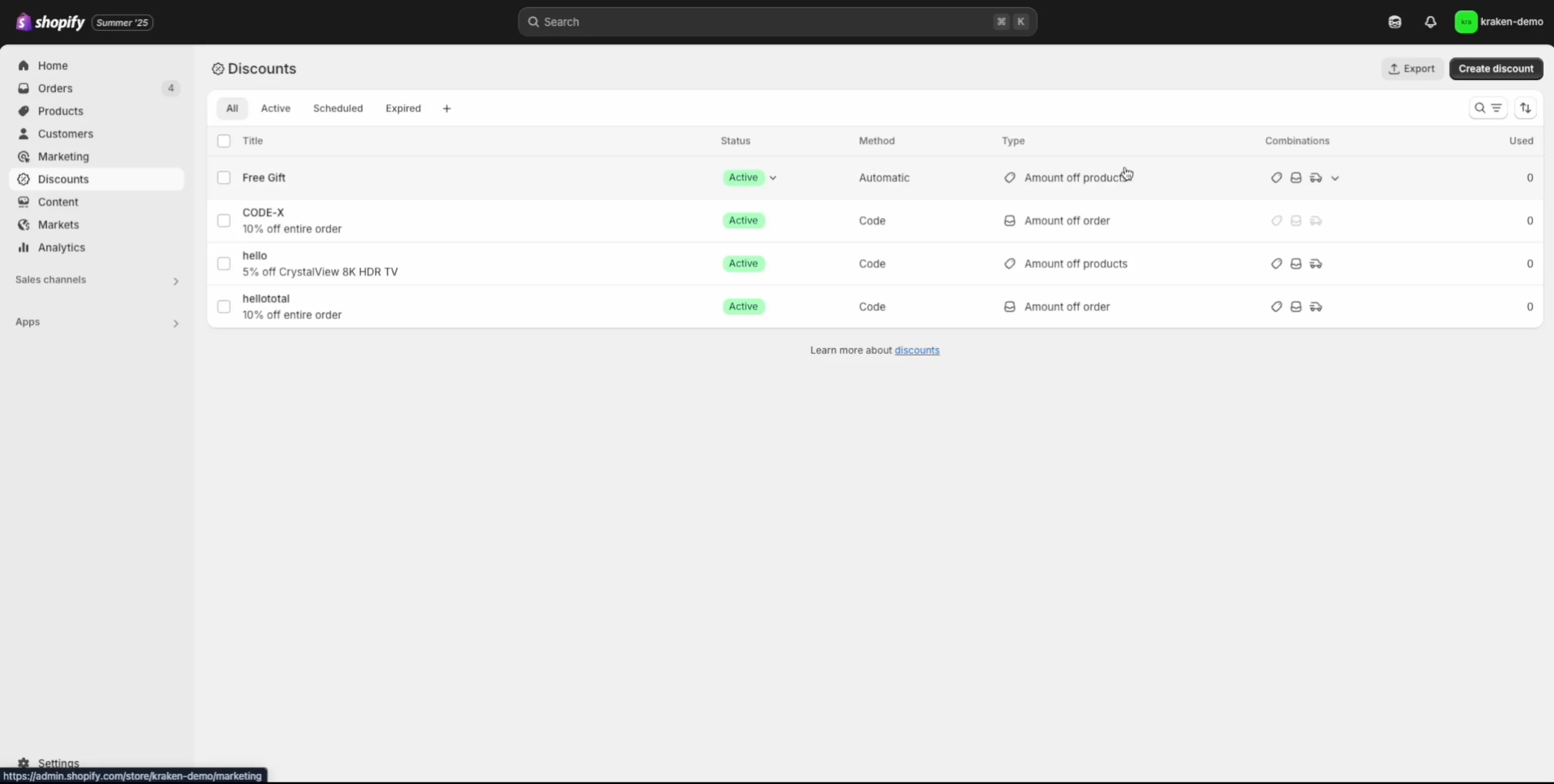Select Orders in the sidebar
This screenshot has height=784, width=1554.
(x=55, y=88)
